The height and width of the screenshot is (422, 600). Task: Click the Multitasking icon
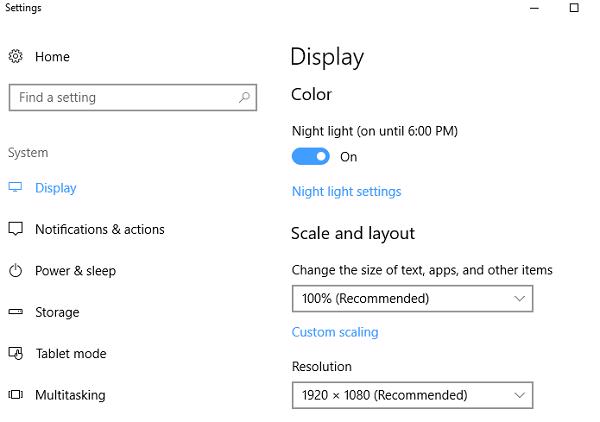(15, 395)
